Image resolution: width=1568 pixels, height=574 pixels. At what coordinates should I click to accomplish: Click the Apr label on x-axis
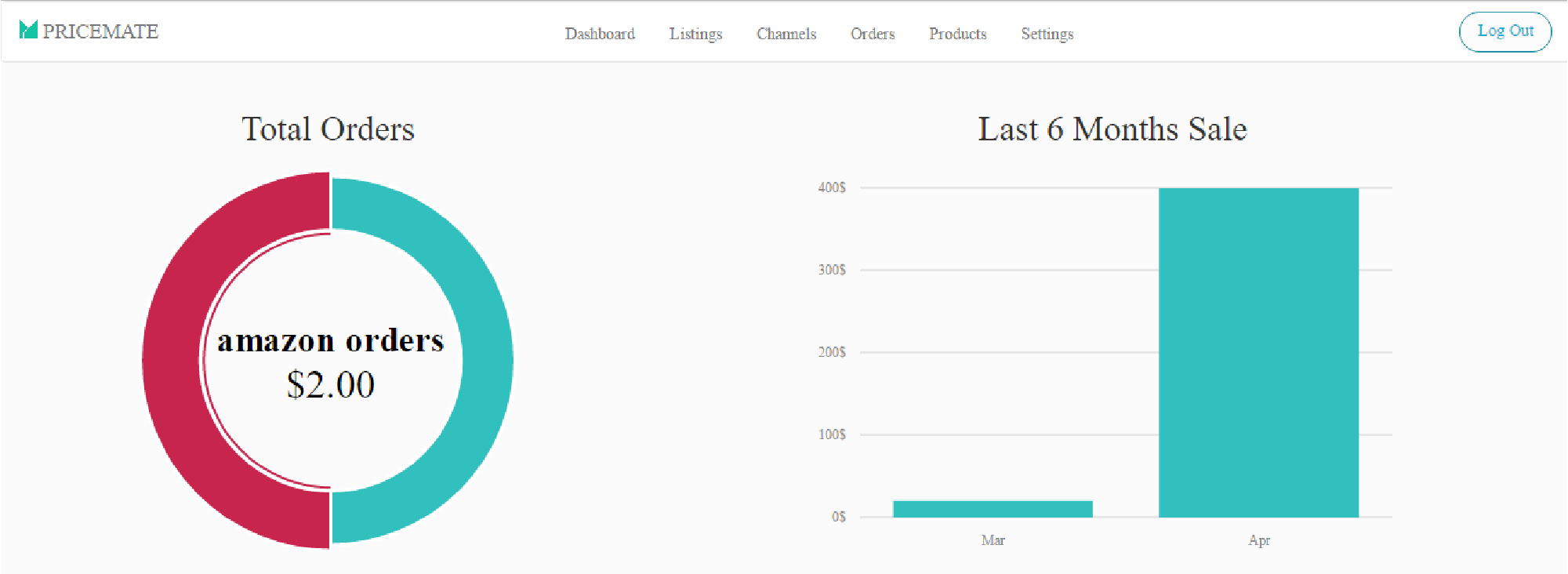tap(1258, 540)
